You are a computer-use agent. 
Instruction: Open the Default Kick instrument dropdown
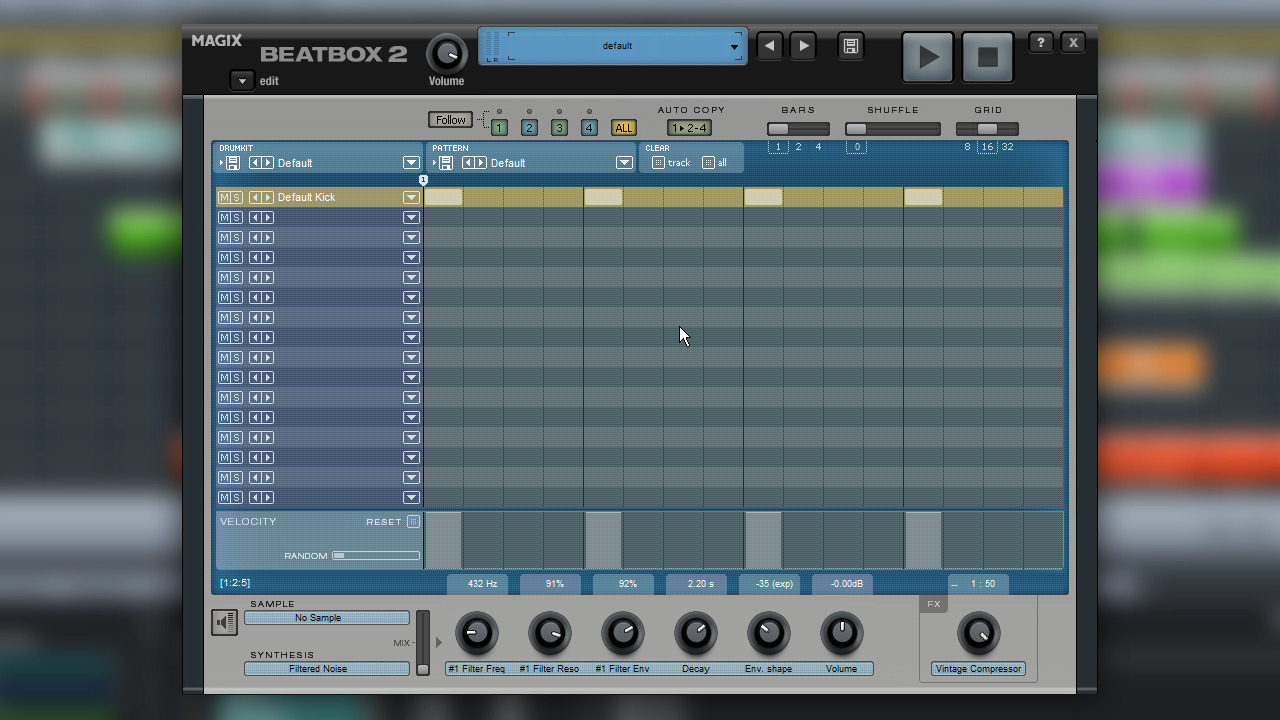click(411, 197)
